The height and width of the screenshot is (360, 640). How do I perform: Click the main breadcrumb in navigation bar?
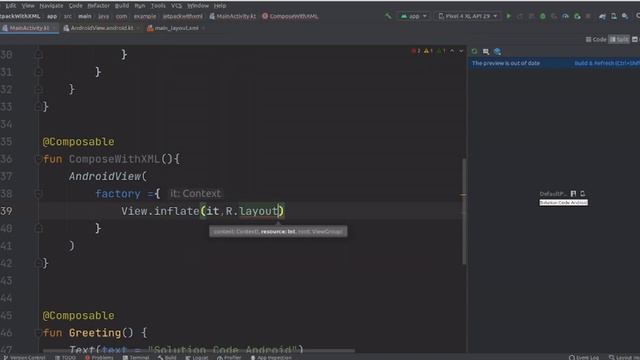84,16
